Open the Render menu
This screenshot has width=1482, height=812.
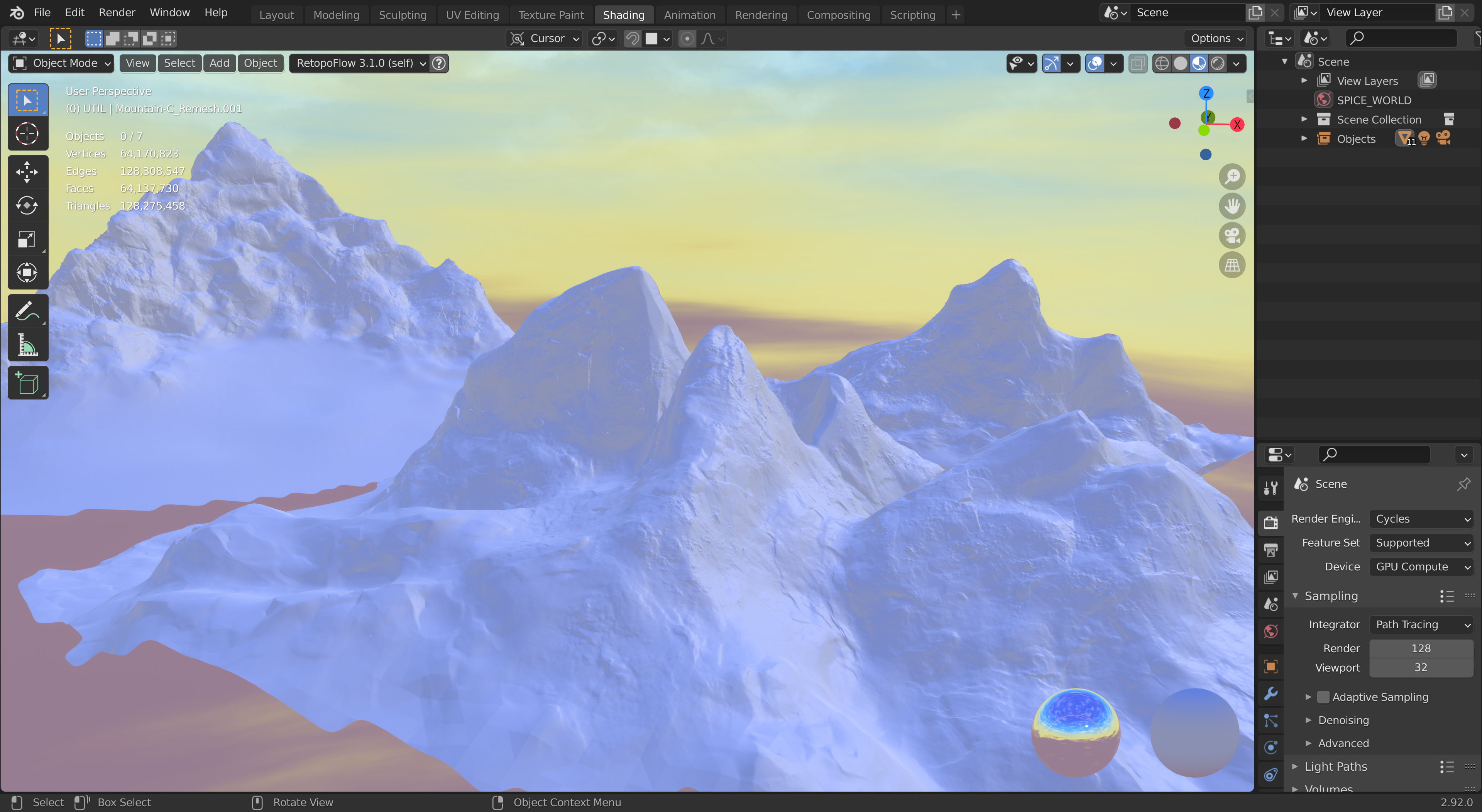tap(117, 12)
